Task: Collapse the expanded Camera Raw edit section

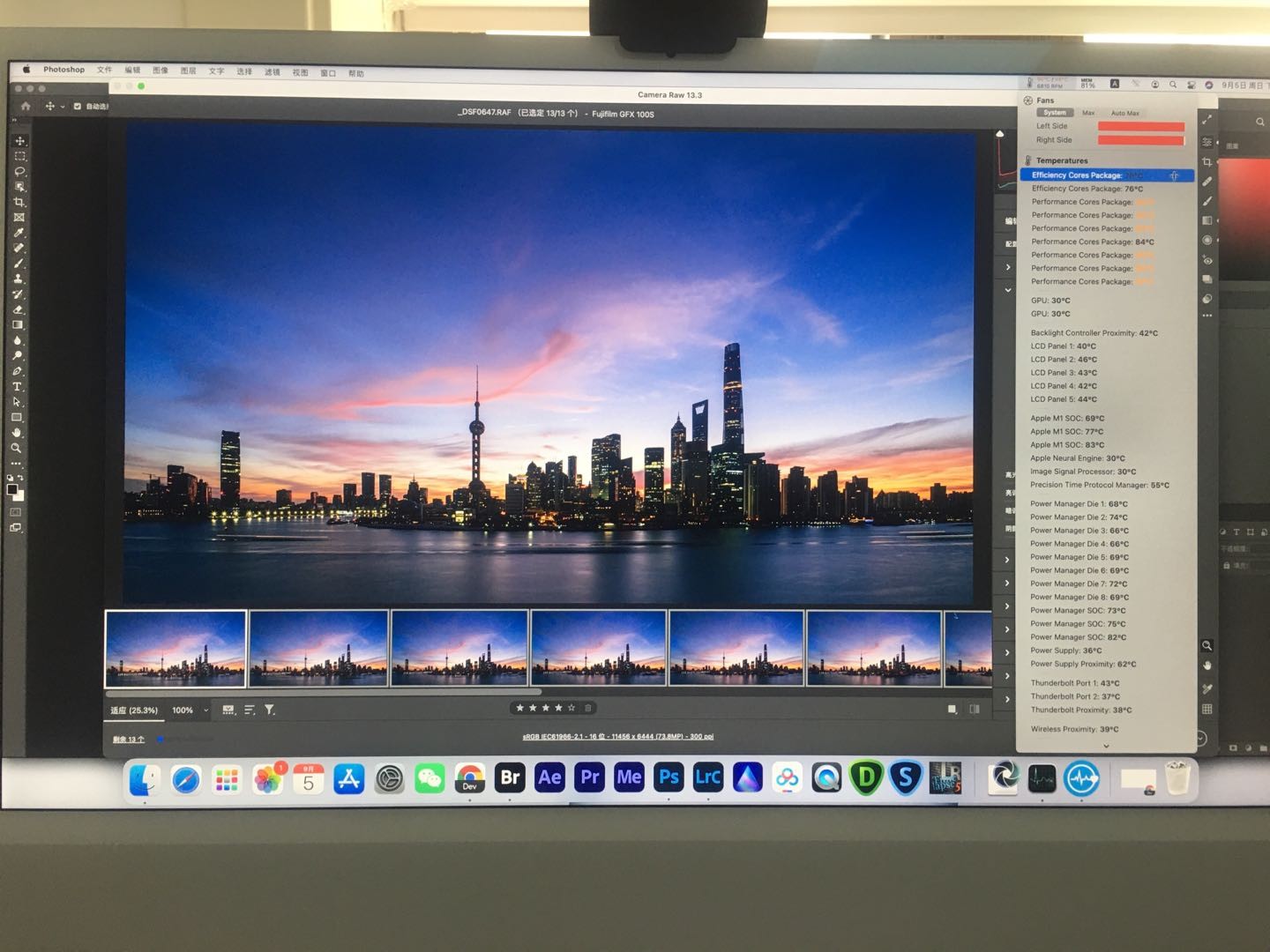Action: pyautogui.click(x=1008, y=289)
